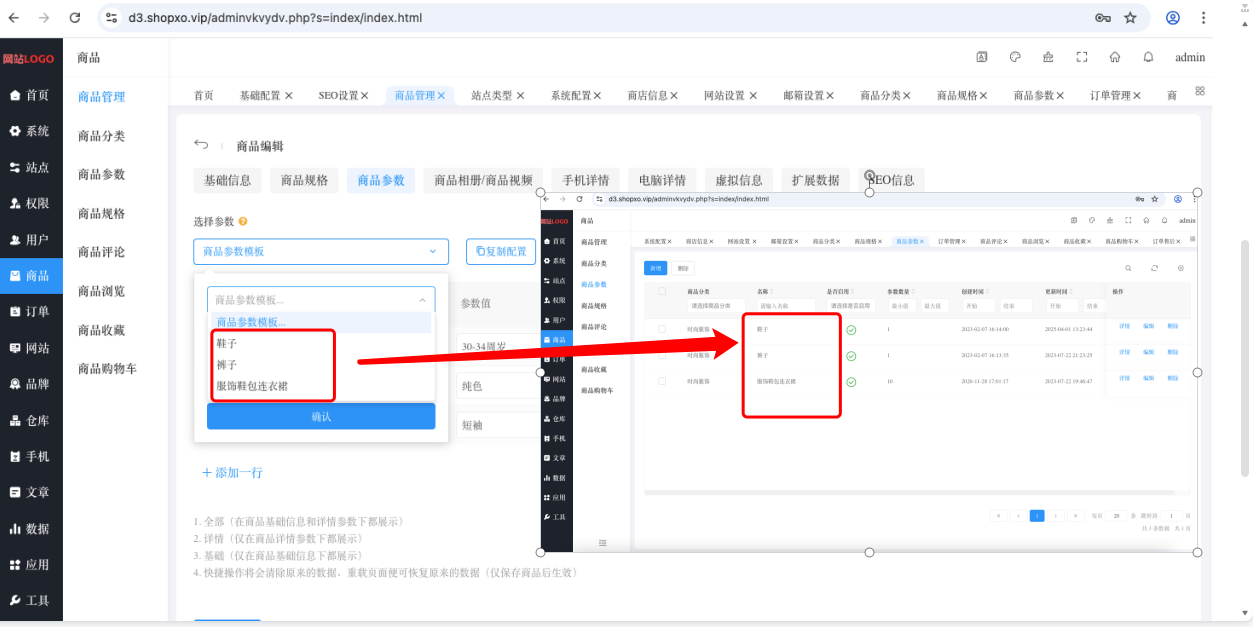The height and width of the screenshot is (627, 1253).
Task: Show help for 选择参数 via the orange question icon
Action: 243,221
